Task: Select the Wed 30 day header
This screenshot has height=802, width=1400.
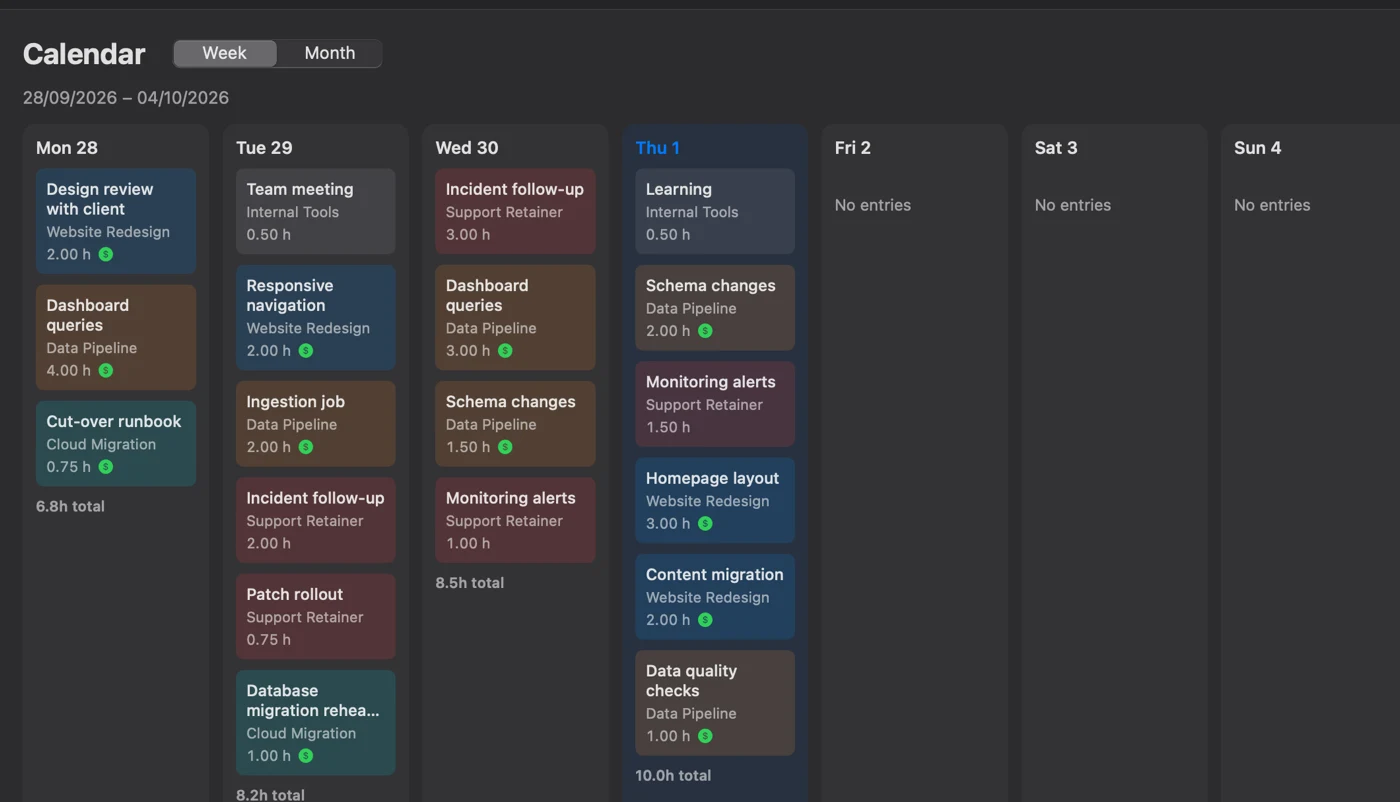Action: (x=467, y=148)
